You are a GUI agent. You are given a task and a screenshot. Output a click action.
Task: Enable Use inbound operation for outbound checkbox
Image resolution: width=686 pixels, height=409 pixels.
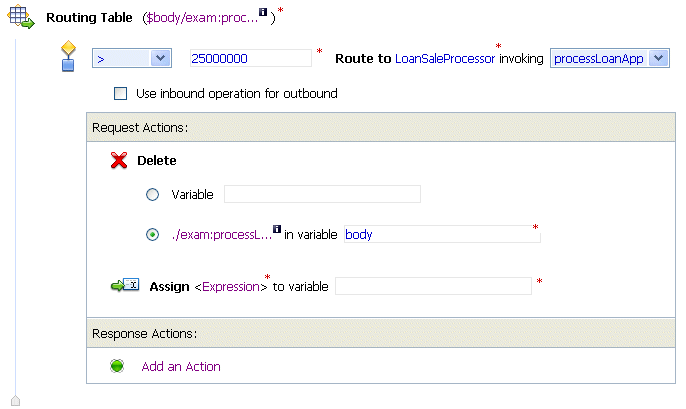click(120, 94)
